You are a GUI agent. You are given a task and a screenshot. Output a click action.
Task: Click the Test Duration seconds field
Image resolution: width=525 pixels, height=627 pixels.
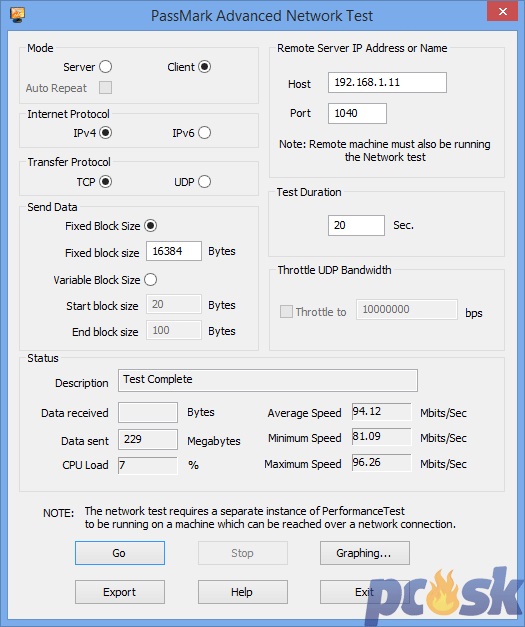click(356, 226)
